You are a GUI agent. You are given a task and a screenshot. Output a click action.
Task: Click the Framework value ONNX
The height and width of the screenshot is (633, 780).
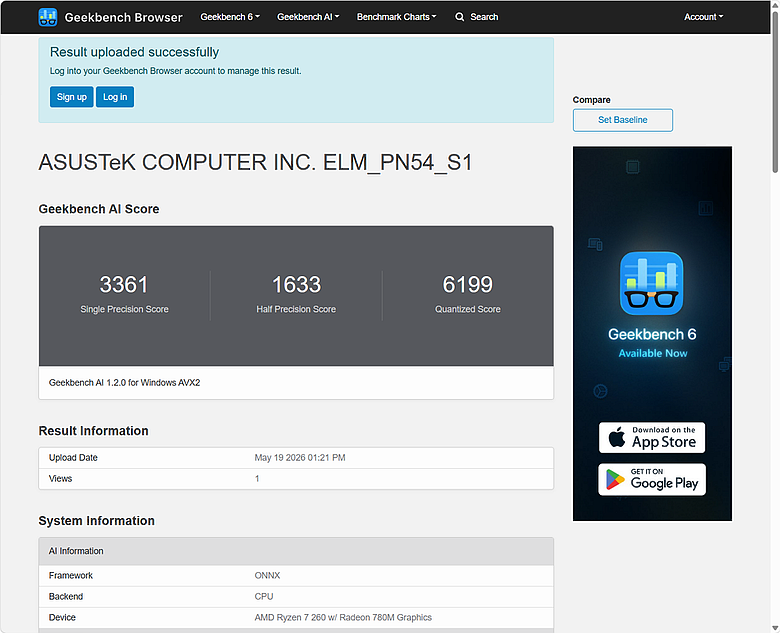(268, 575)
